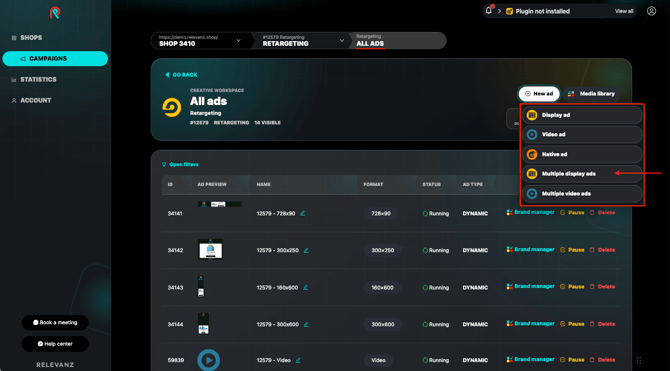This screenshot has height=371, width=670.
Task: Pause ad 34144
Action: (572, 324)
